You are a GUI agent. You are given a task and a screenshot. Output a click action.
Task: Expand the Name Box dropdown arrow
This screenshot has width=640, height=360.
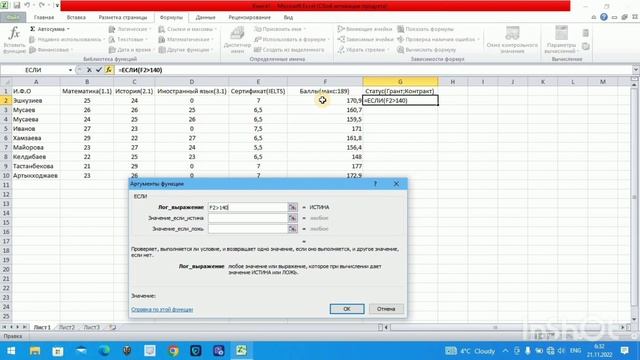click(70, 70)
